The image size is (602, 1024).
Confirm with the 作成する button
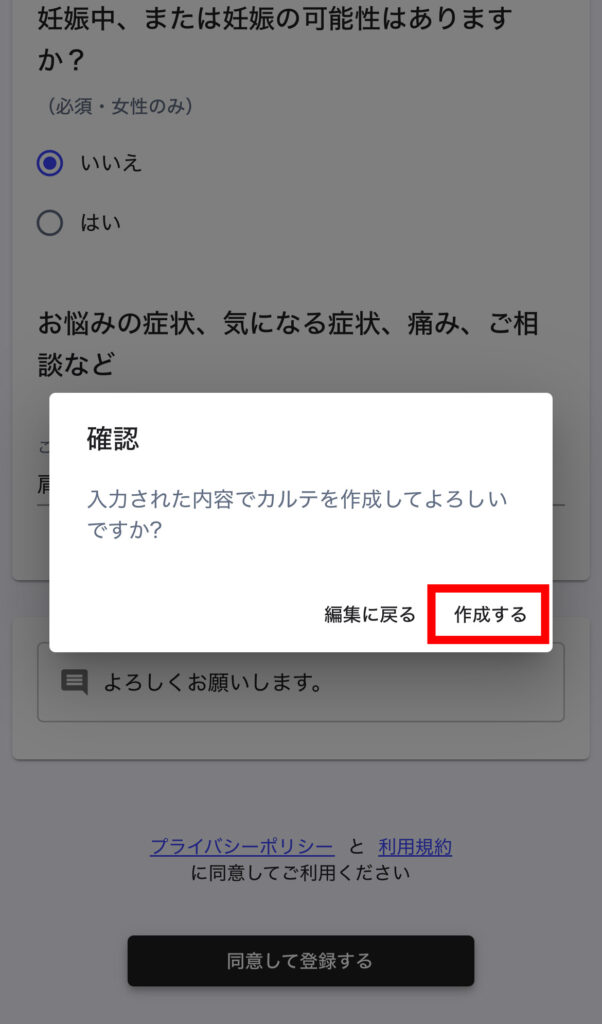pyautogui.click(x=490, y=615)
